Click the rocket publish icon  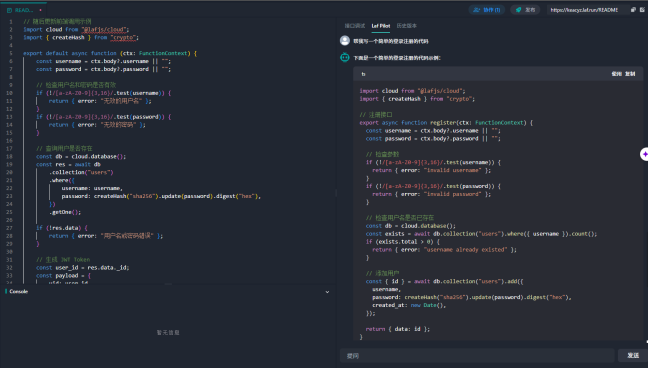click(x=518, y=10)
